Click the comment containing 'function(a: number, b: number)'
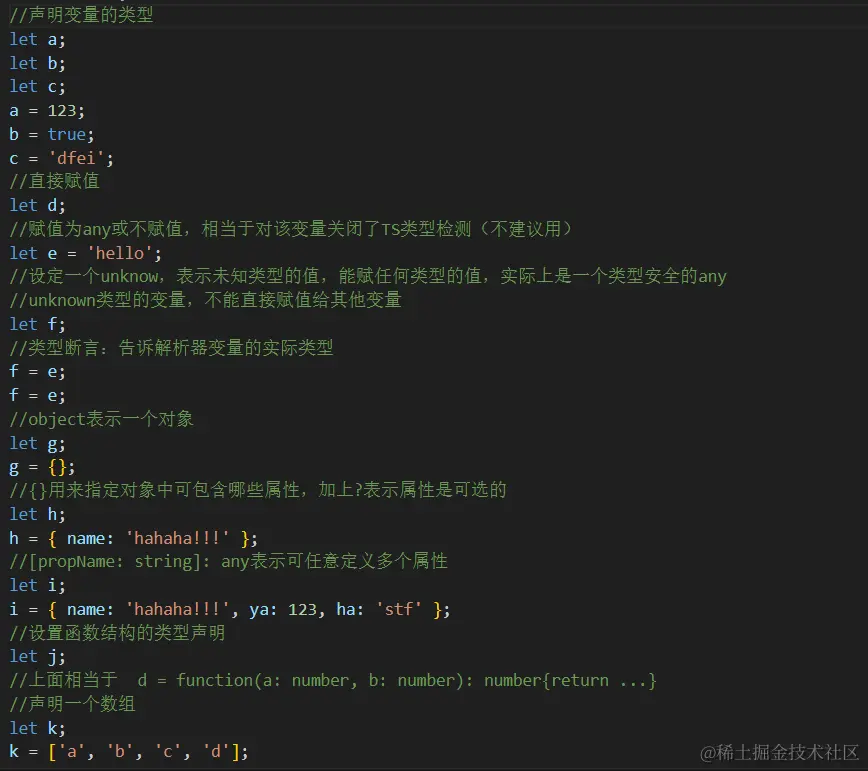 (x=332, y=680)
